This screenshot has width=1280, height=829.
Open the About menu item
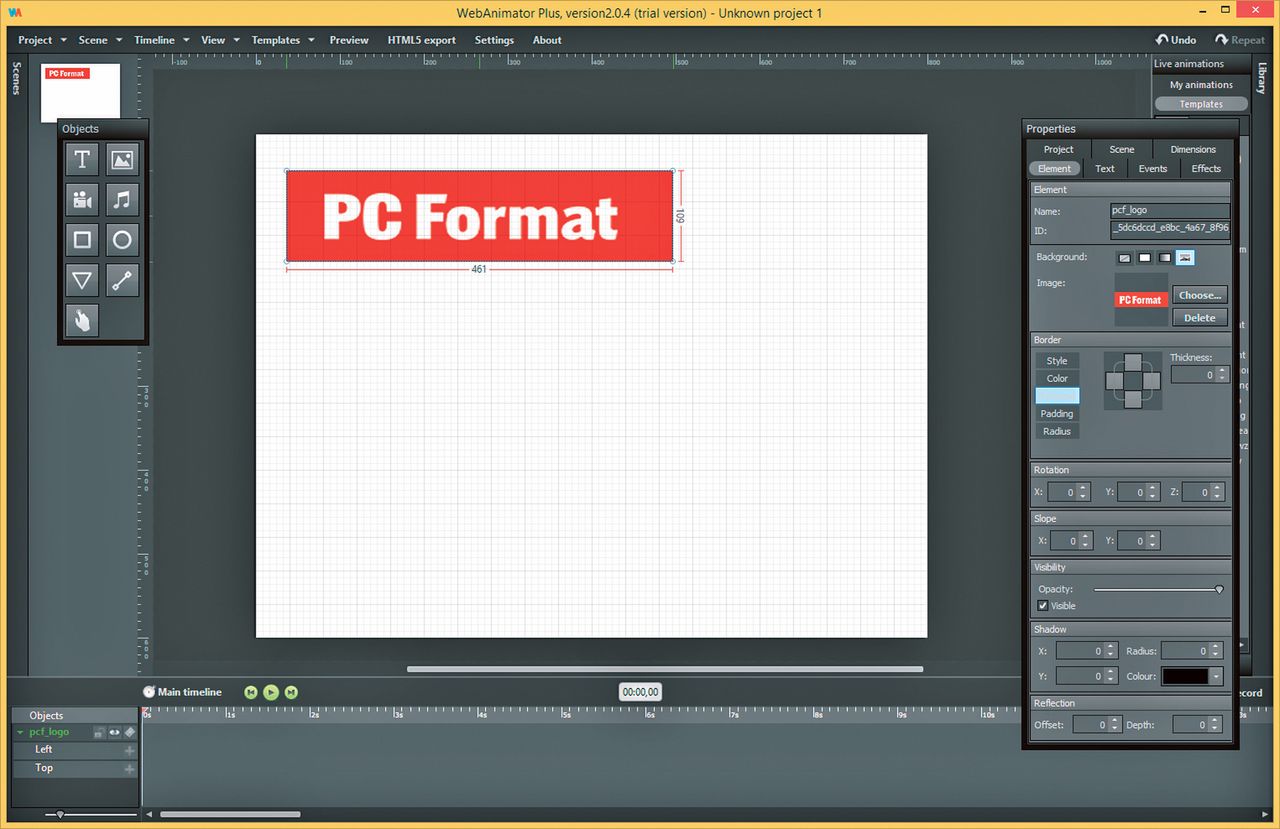point(547,40)
